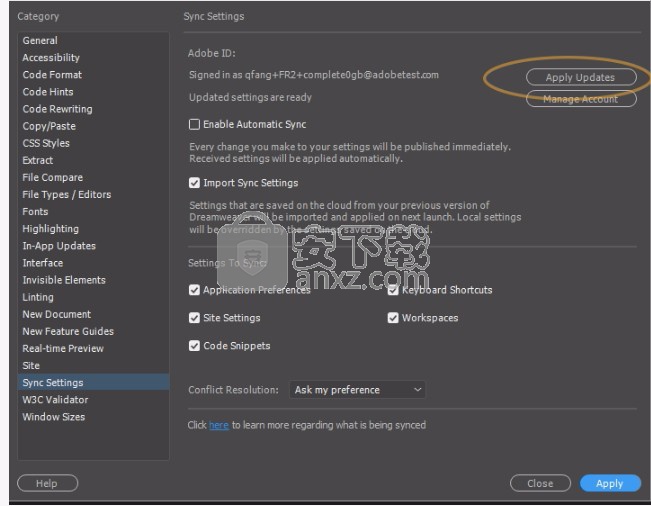Select the Site category
651x506 pixels.
click(x=93, y=365)
